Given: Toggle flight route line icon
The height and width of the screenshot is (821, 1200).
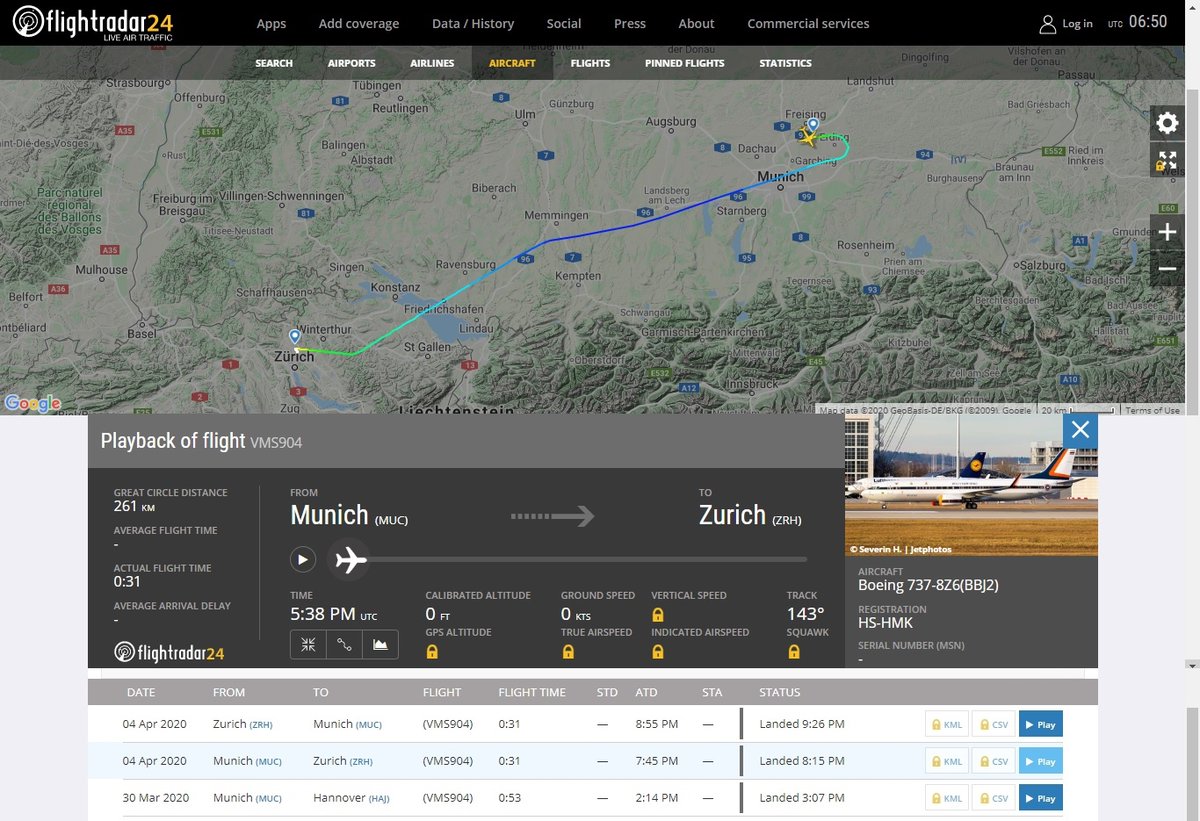Looking at the screenshot, I should (x=344, y=645).
